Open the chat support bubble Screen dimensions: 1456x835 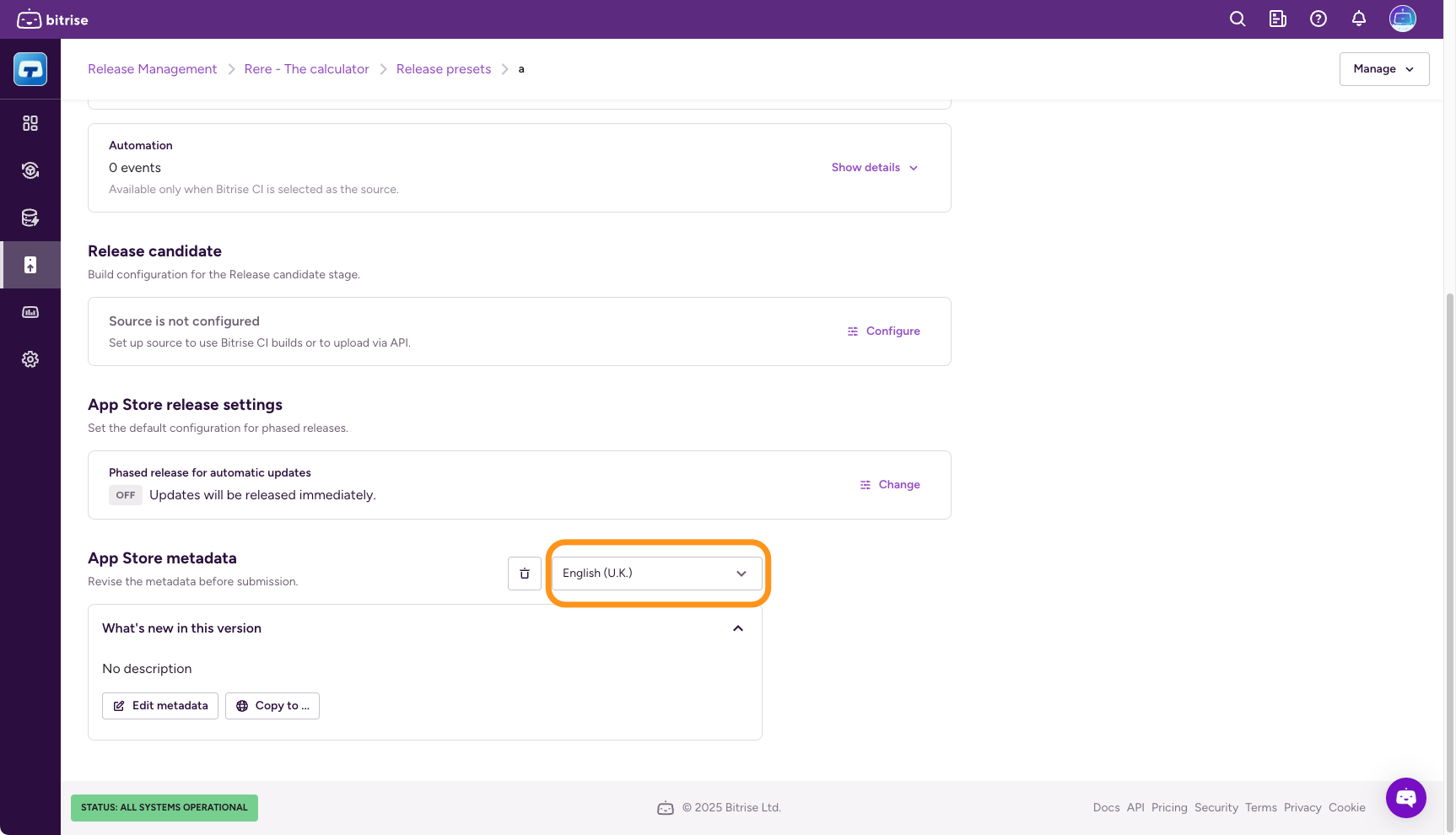(x=1405, y=797)
